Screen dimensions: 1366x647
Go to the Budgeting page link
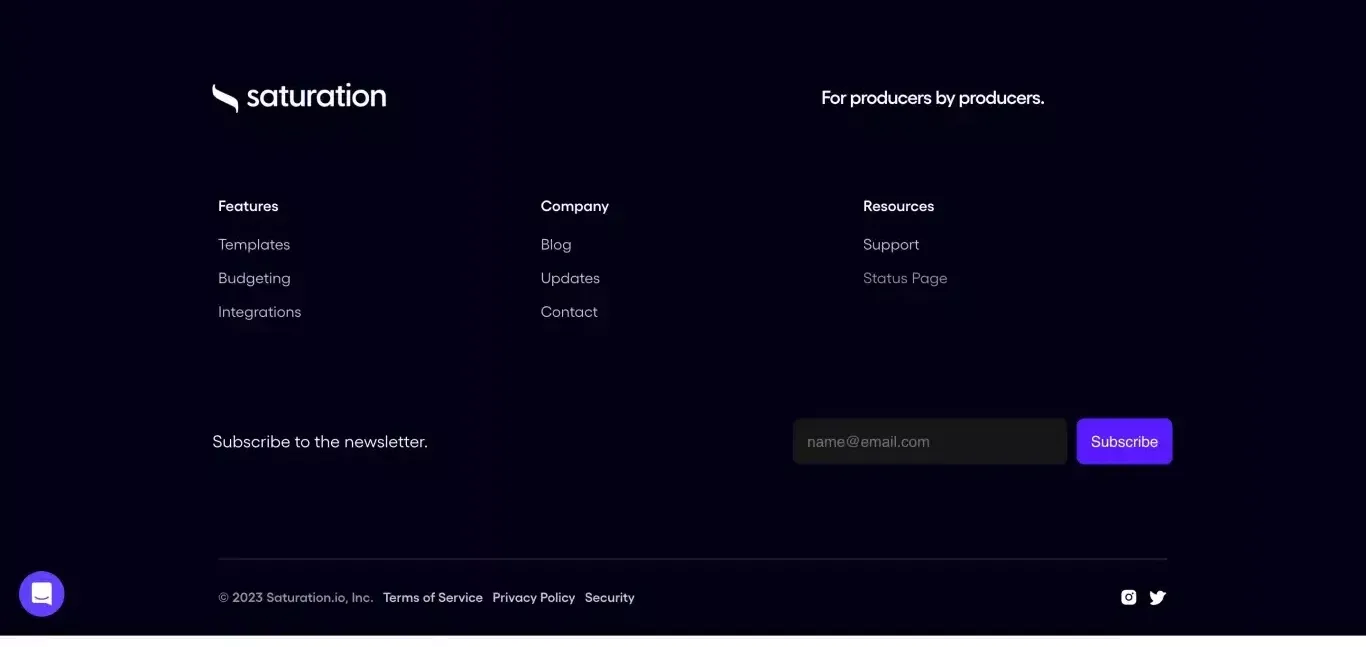tap(254, 278)
